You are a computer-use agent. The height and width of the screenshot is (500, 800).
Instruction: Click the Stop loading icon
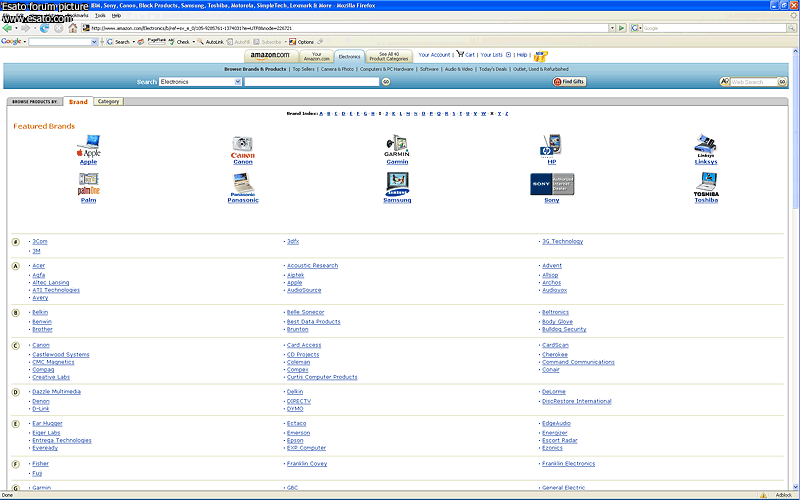pos(59,28)
